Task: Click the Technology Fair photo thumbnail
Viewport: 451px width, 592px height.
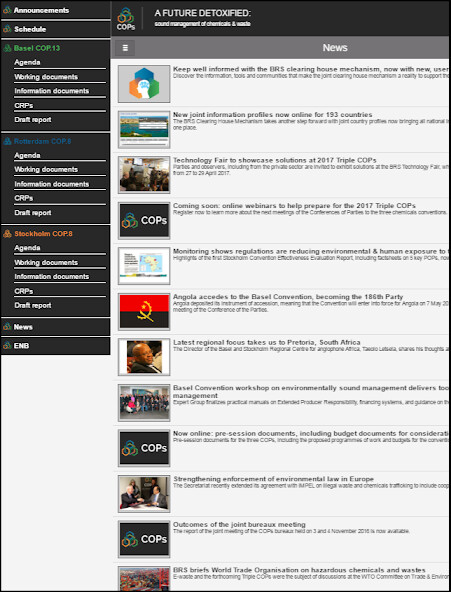Action: click(x=144, y=175)
